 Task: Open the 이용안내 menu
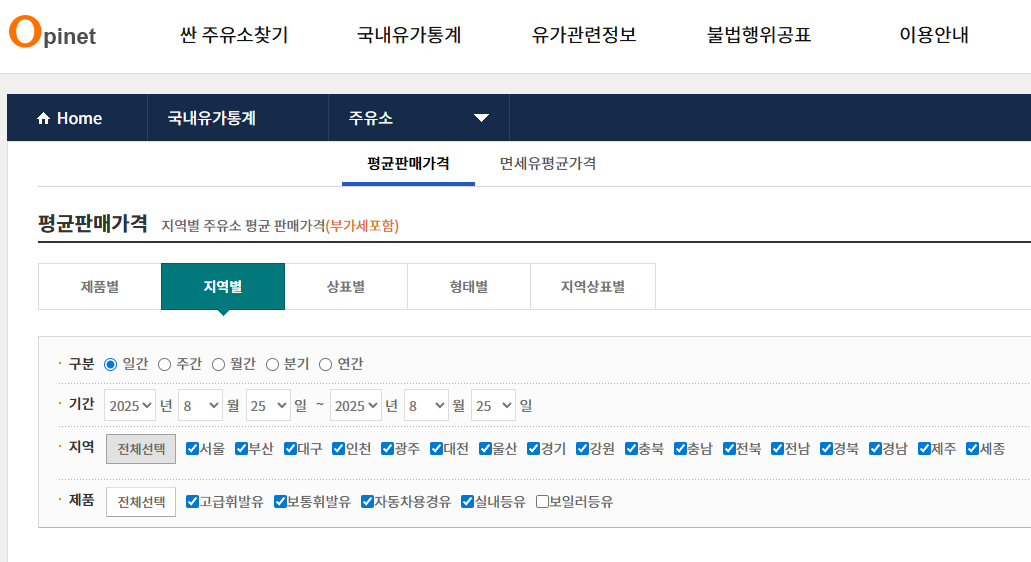point(934,34)
